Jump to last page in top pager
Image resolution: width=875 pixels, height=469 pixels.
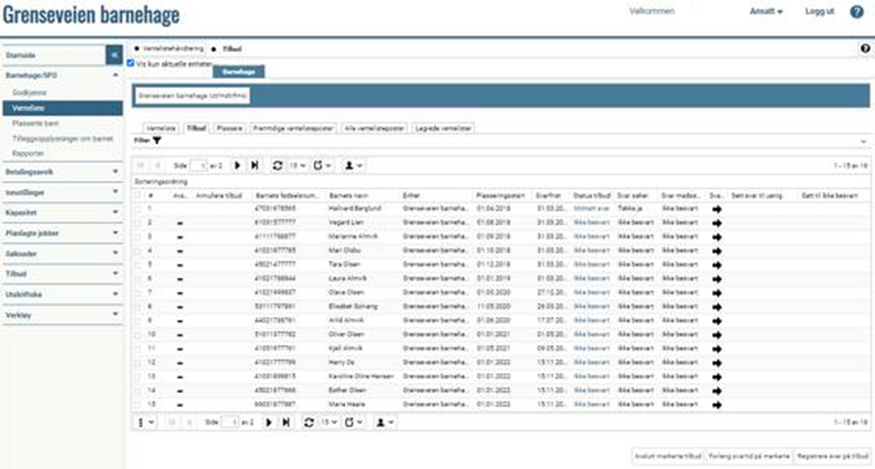point(254,165)
